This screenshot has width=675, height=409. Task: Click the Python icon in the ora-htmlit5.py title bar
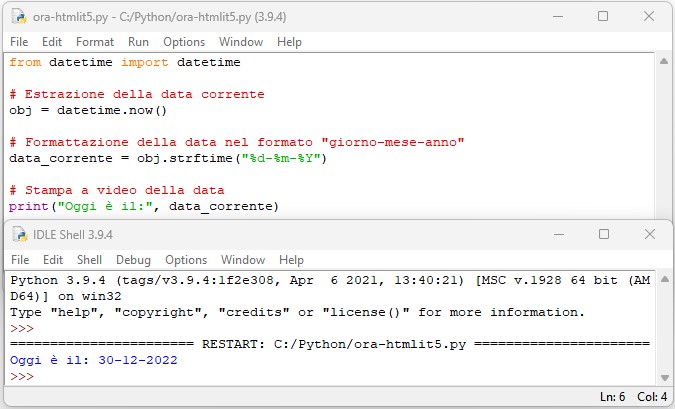pyautogui.click(x=19, y=17)
